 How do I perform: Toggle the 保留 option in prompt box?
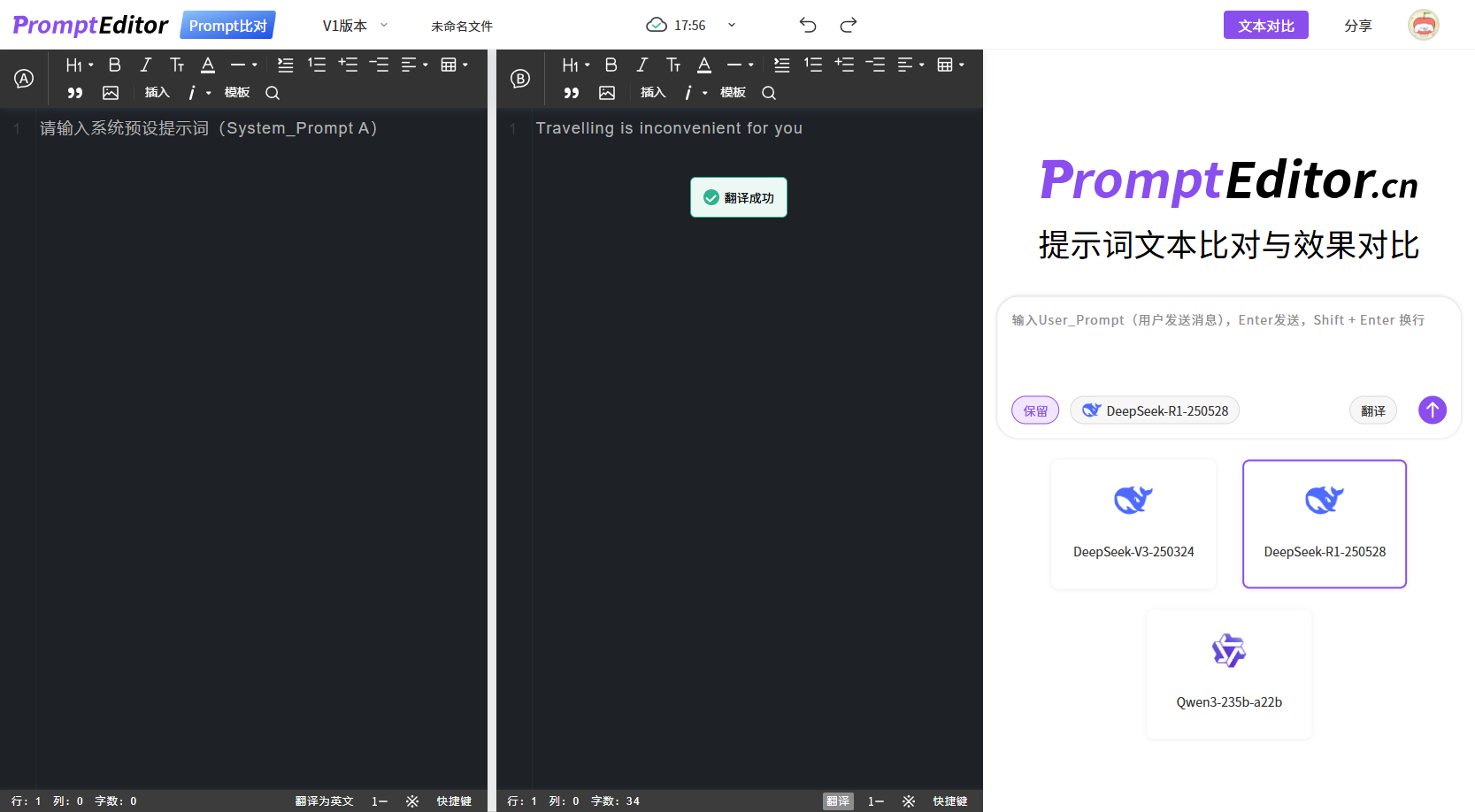pyautogui.click(x=1035, y=410)
